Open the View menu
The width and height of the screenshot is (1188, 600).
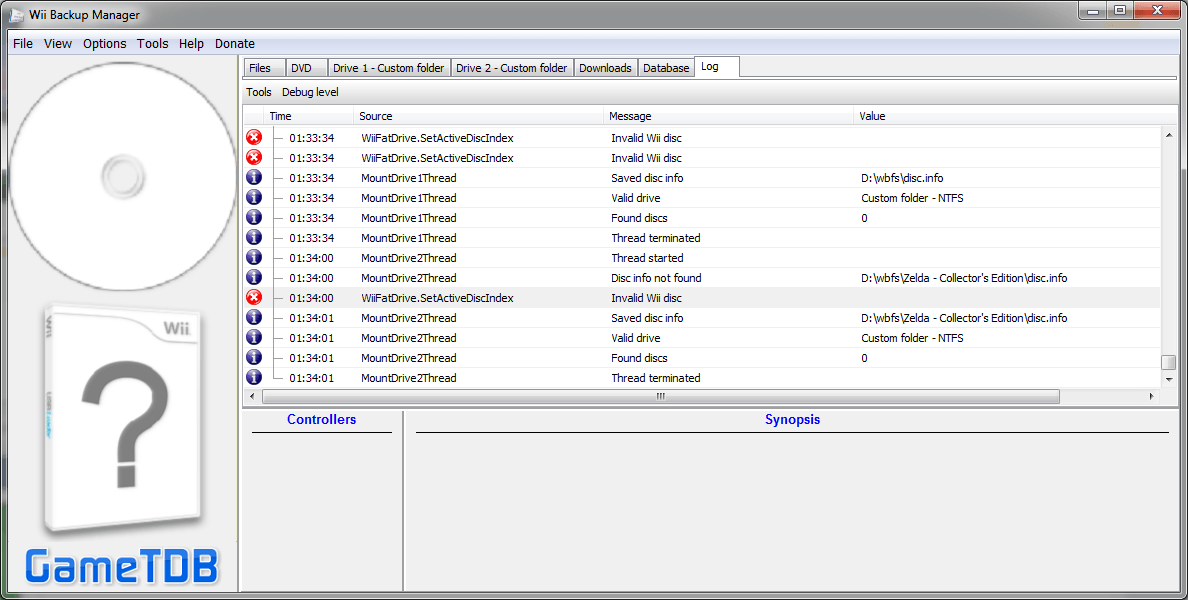(58, 43)
